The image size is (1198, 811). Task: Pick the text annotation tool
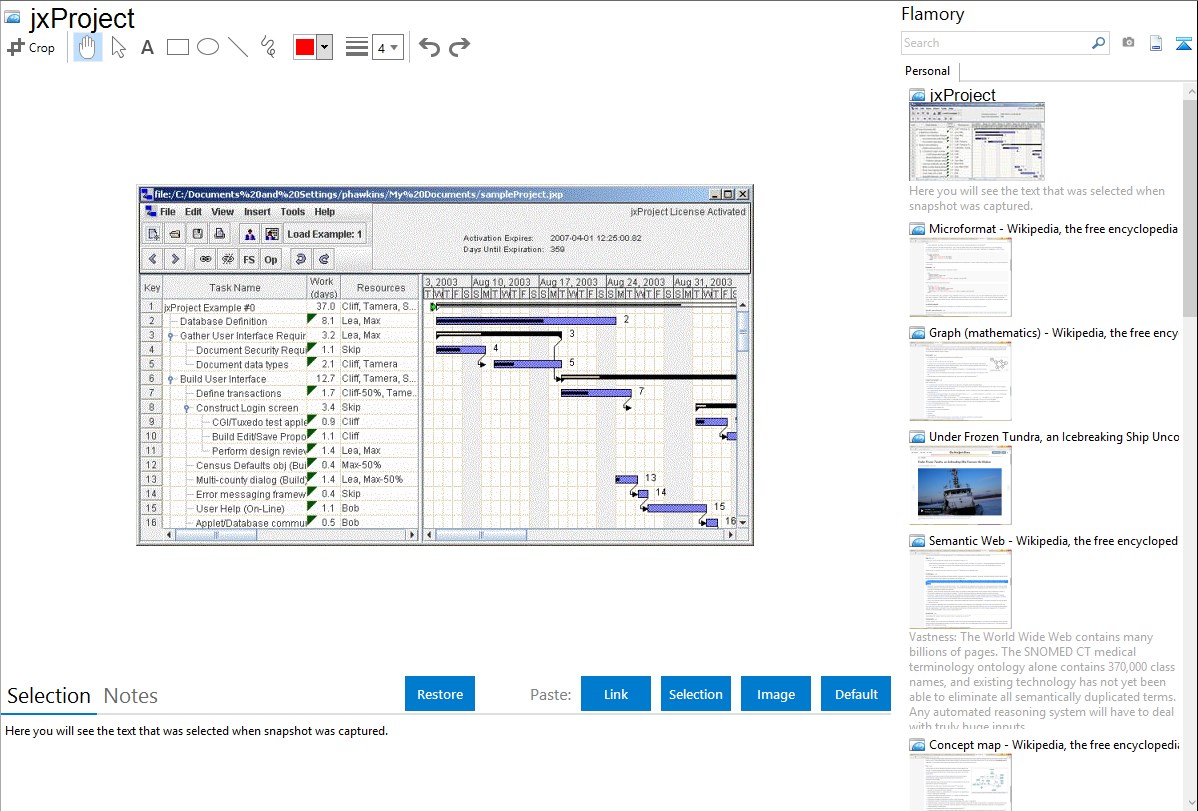point(147,47)
